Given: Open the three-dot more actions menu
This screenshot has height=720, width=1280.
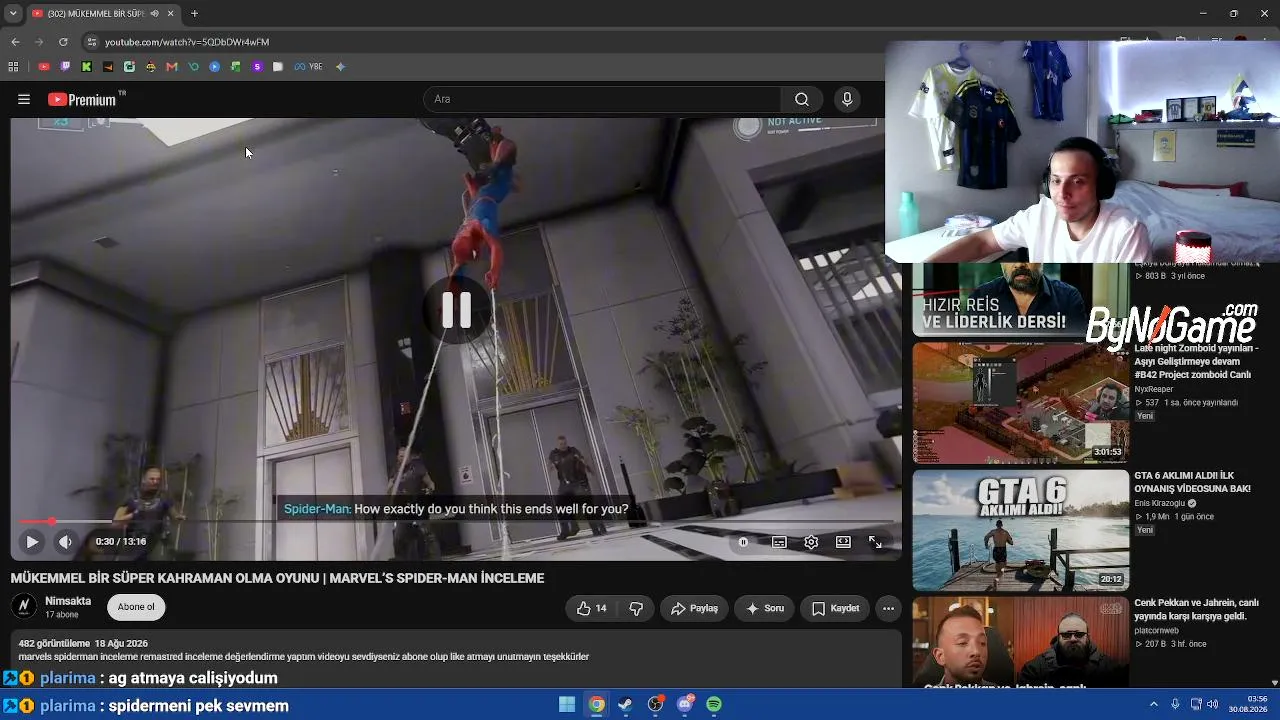Looking at the screenshot, I should pyautogui.click(x=888, y=608).
